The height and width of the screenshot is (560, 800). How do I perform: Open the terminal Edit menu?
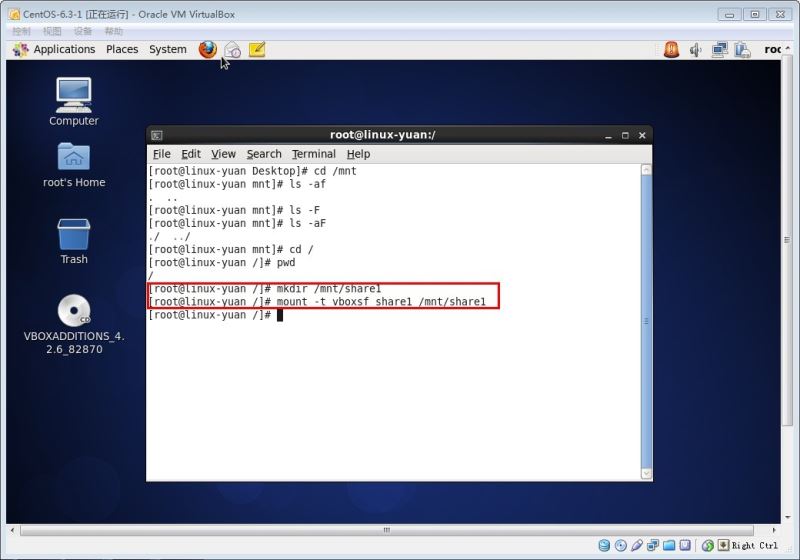click(x=191, y=154)
